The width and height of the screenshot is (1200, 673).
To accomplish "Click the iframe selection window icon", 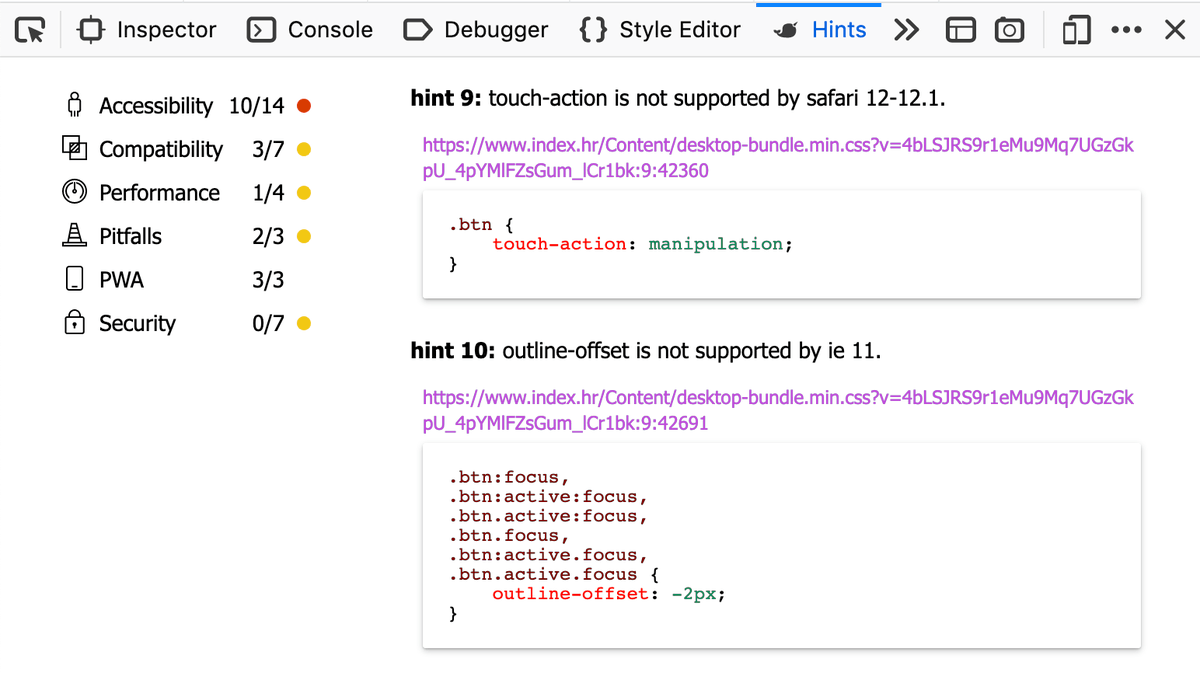I will [961, 31].
